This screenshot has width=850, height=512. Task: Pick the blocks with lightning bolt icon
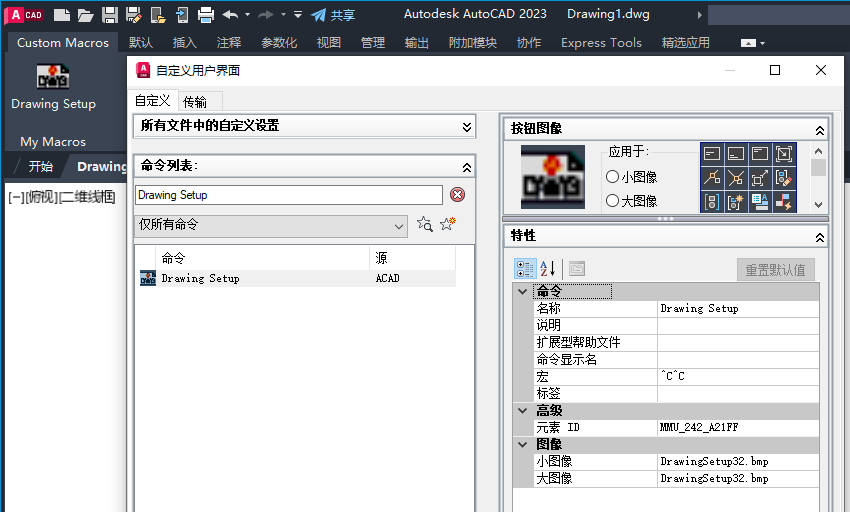[x=783, y=202]
